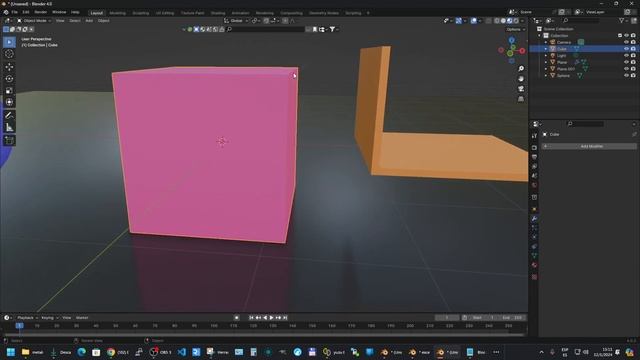The height and width of the screenshot is (360, 640).
Task: Select the Measure tool
Action: tap(9, 127)
